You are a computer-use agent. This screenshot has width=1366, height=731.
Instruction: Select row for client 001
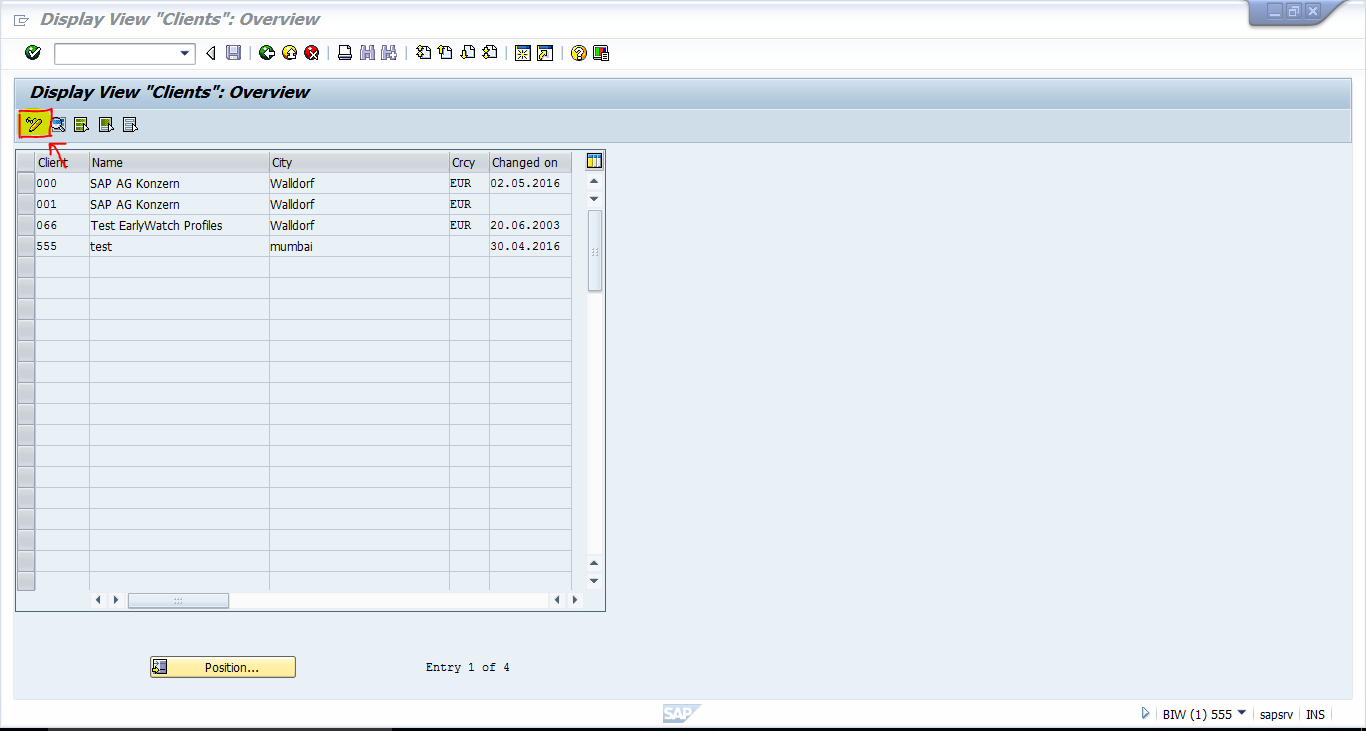(x=26, y=205)
